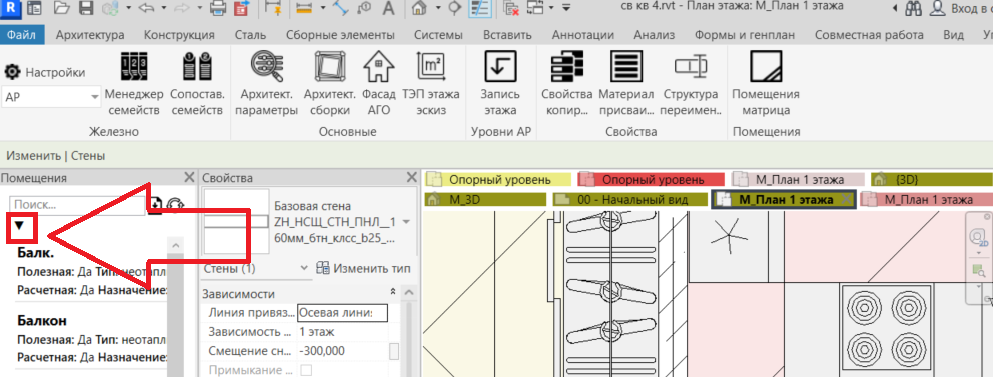Select the Балк. room entry
The width and height of the screenshot is (993, 377).
[x=92, y=271]
